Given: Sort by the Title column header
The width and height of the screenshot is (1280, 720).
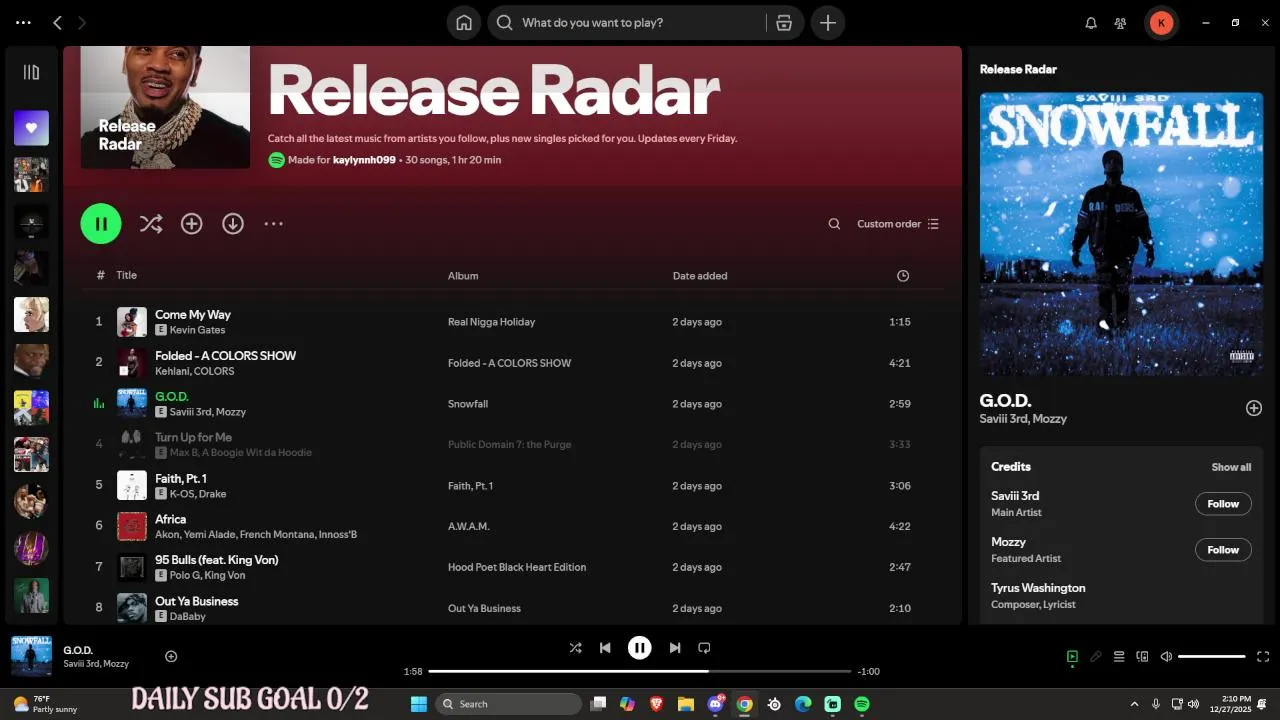Looking at the screenshot, I should [127, 275].
